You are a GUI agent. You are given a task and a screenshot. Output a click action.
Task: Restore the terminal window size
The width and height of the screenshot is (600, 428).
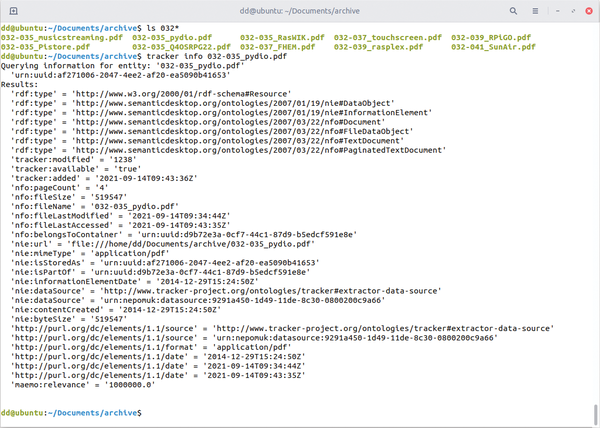573,11
